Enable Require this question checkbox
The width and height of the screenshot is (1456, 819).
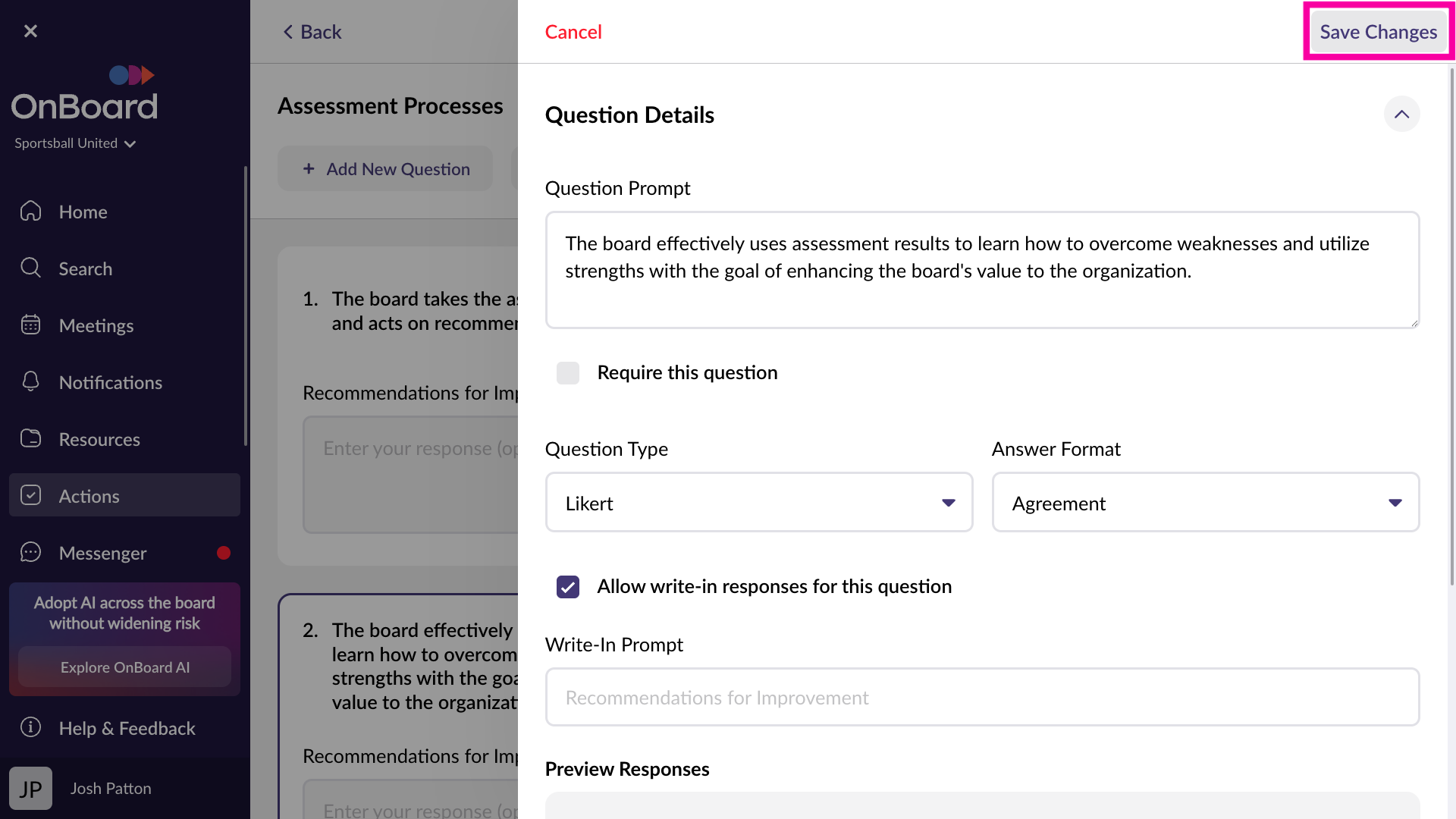568,373
